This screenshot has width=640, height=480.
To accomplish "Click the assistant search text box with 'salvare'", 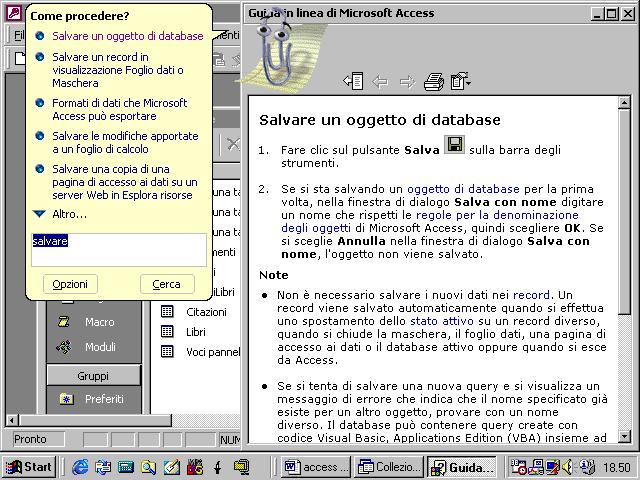I will click(x=119, y=250).
